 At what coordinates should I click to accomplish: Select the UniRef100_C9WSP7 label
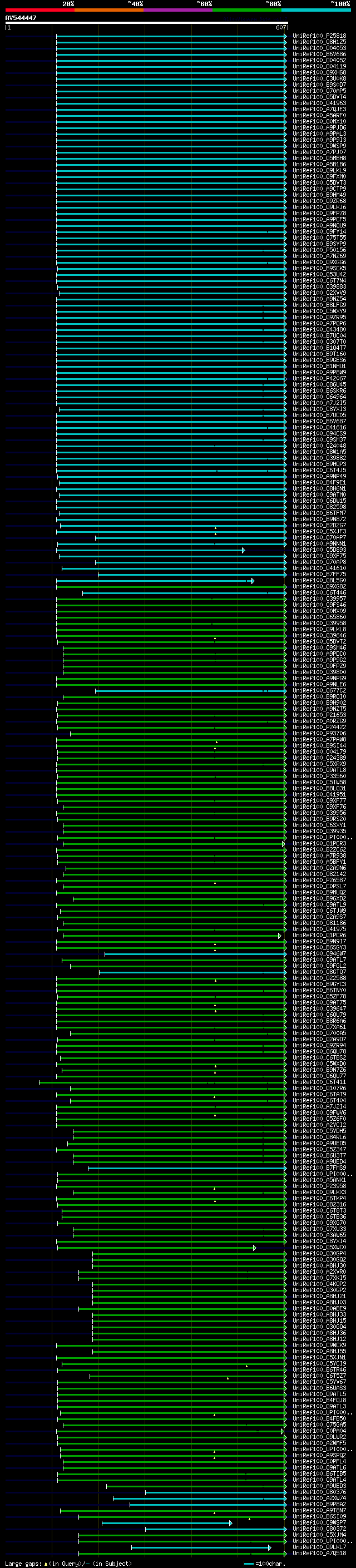tap(319, 1522)
